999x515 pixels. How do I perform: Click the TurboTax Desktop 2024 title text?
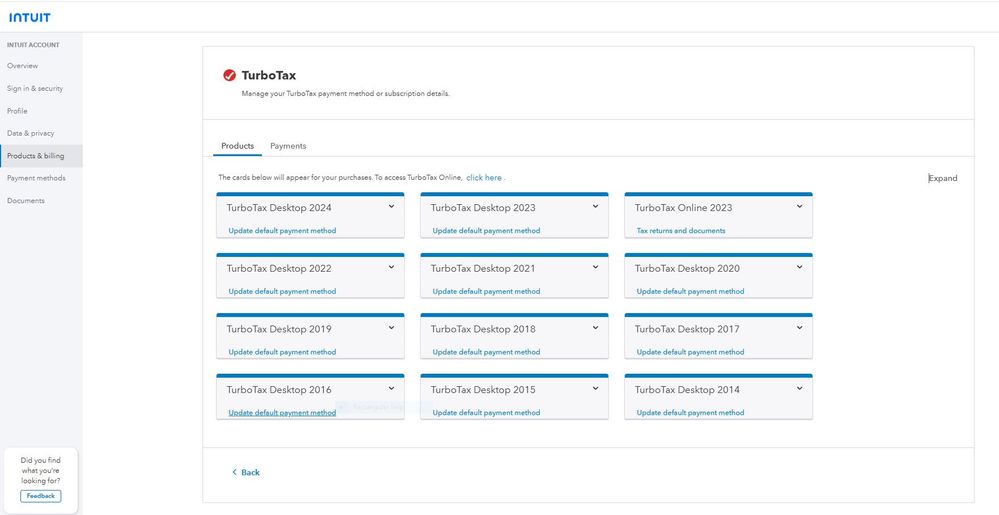coord(279,208)
